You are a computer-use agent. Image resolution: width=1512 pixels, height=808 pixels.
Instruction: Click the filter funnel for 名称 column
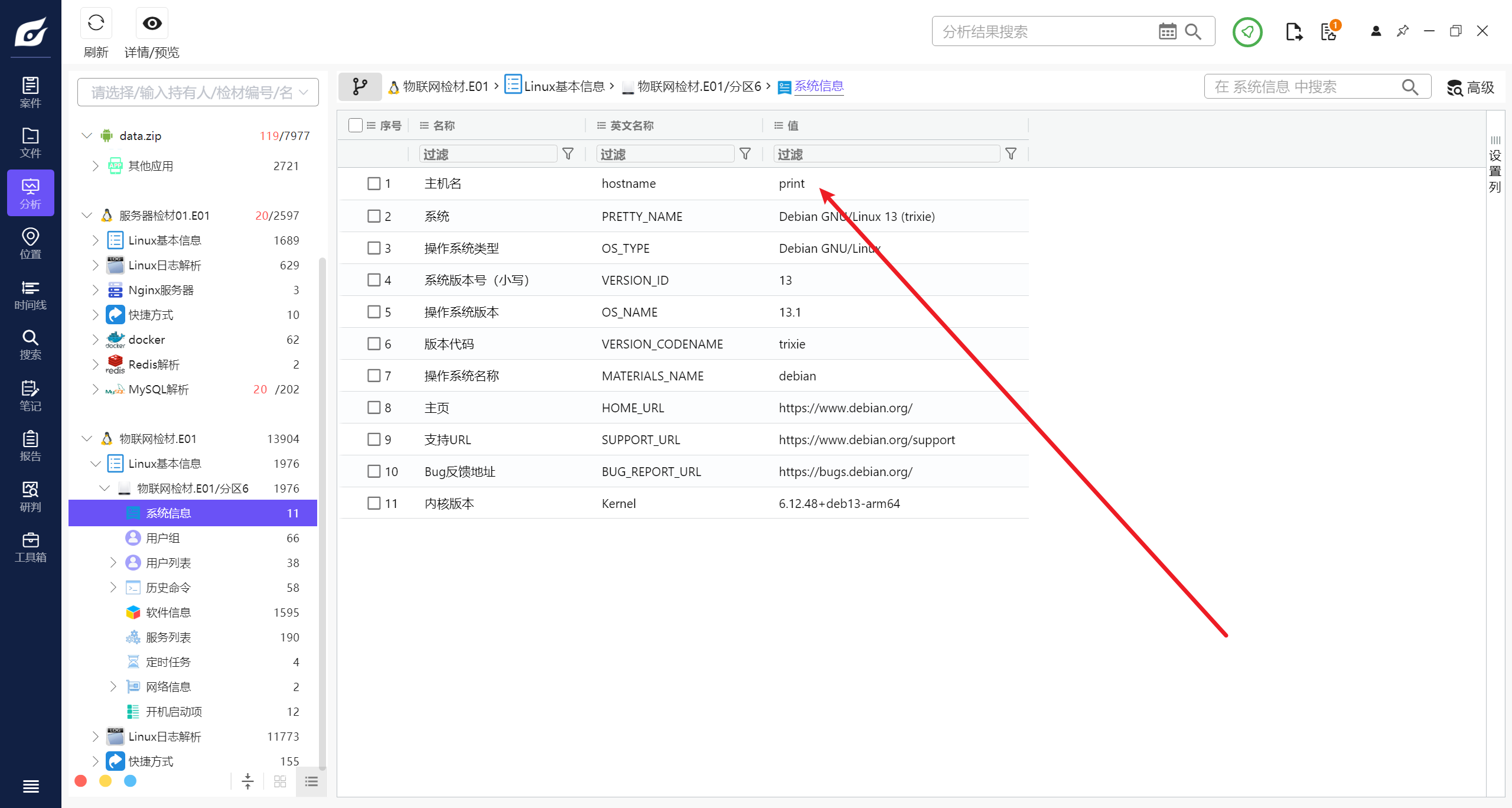coord(568,154)
